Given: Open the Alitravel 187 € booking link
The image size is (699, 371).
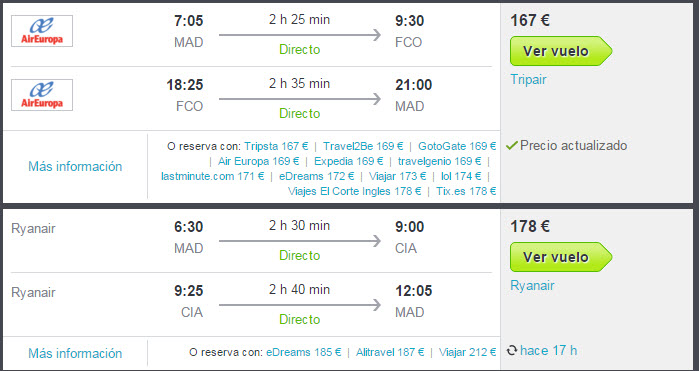Looking at the screenshot, I should [x=390, y=352].
